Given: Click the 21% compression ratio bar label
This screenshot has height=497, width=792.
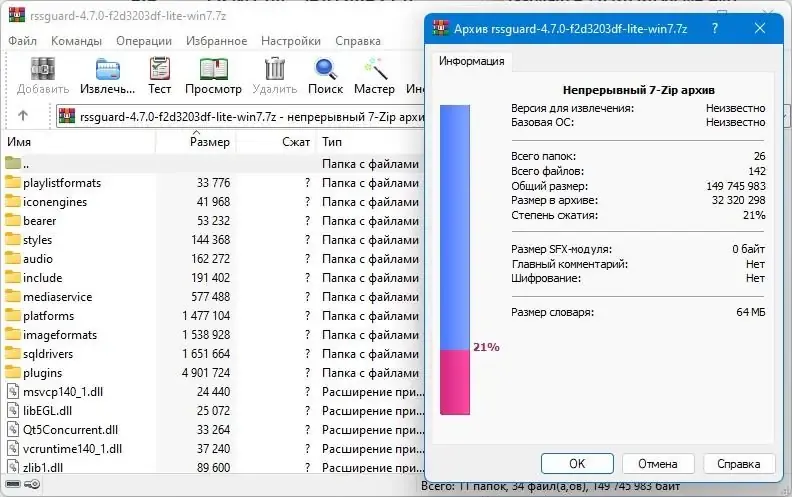Looking at the screenshot, I should click(x=486, y=347).
